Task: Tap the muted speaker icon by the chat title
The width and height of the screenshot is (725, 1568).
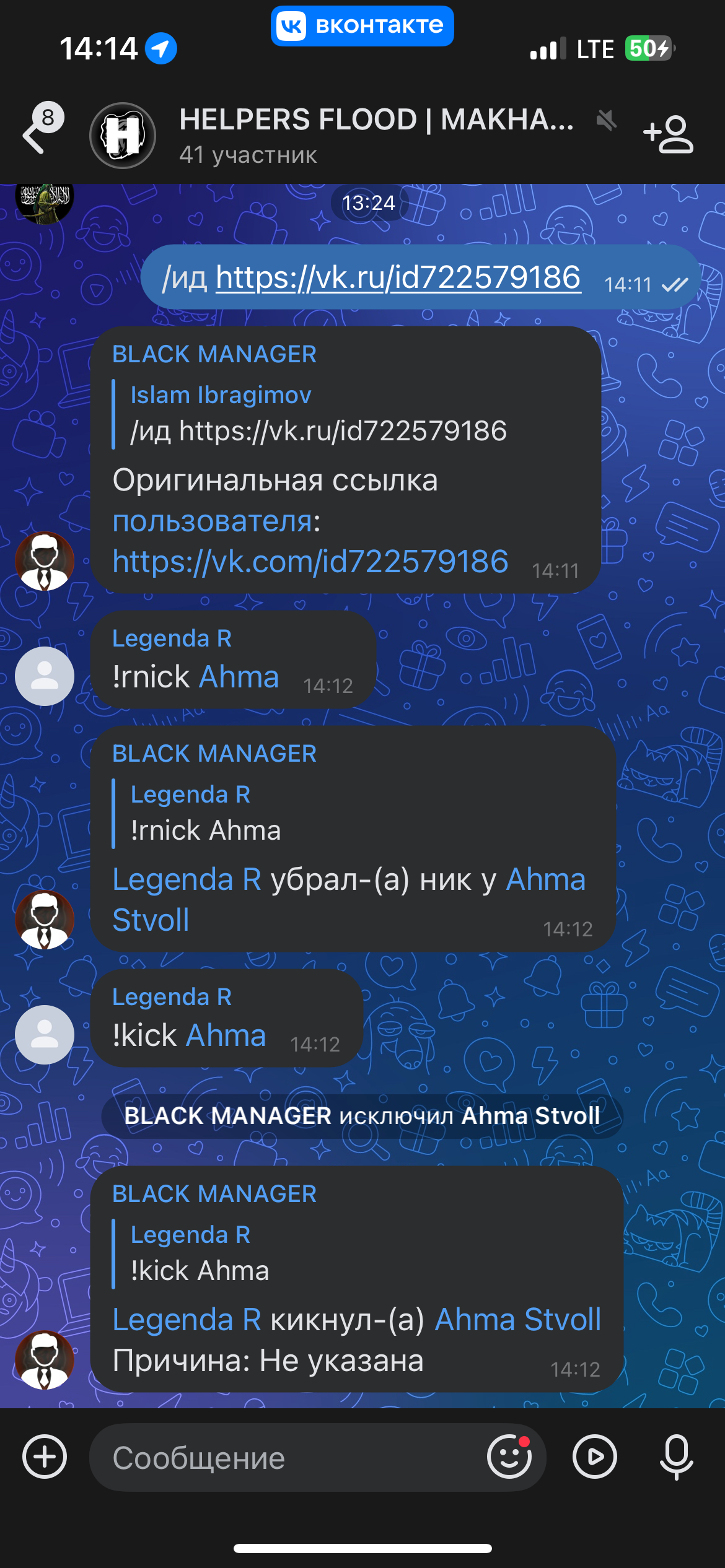Action: tap(606, 120)
